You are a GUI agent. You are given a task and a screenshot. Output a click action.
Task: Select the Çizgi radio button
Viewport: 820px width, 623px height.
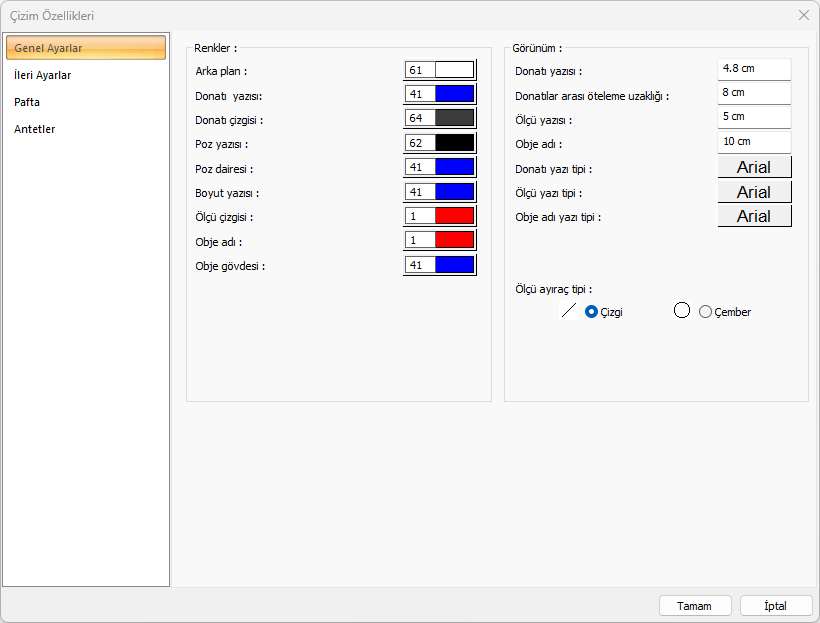pyautogui.click(x=591, y=312)
